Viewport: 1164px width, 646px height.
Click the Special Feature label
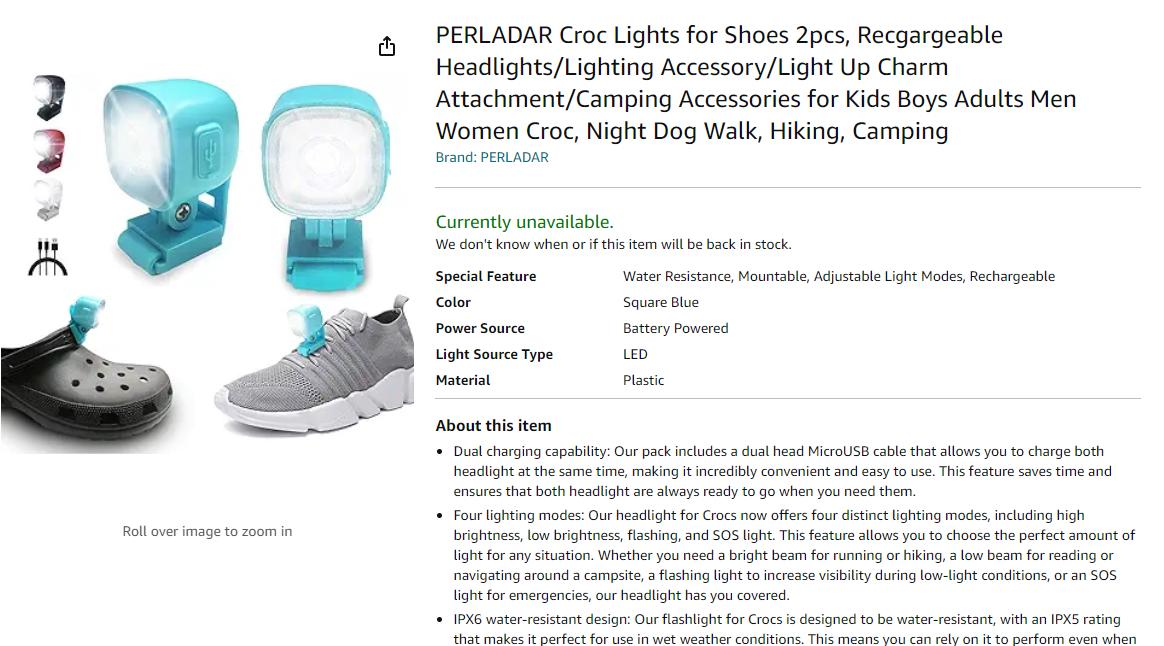click(x=485, y=276)
